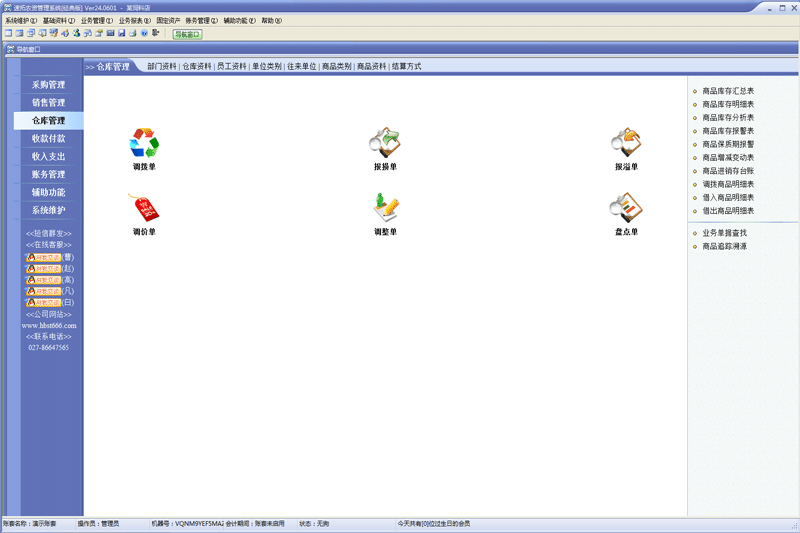Open the 商品库存分析表 report
The width and height of the screenshot is (800, 533).
(x=728, y=117)
